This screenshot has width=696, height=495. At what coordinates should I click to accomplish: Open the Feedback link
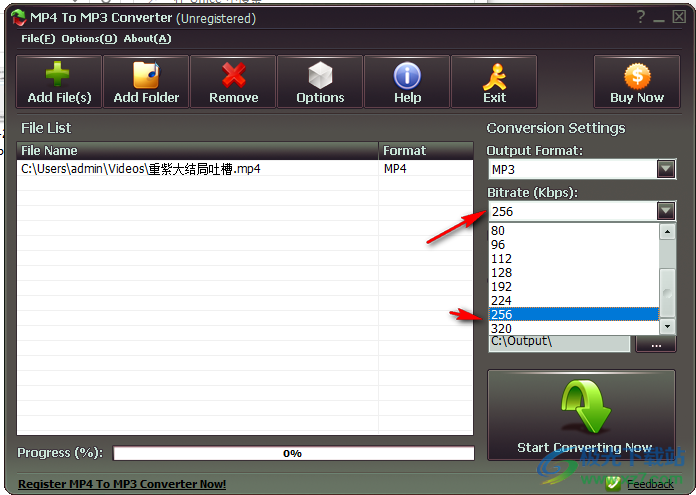pos(650,484)
